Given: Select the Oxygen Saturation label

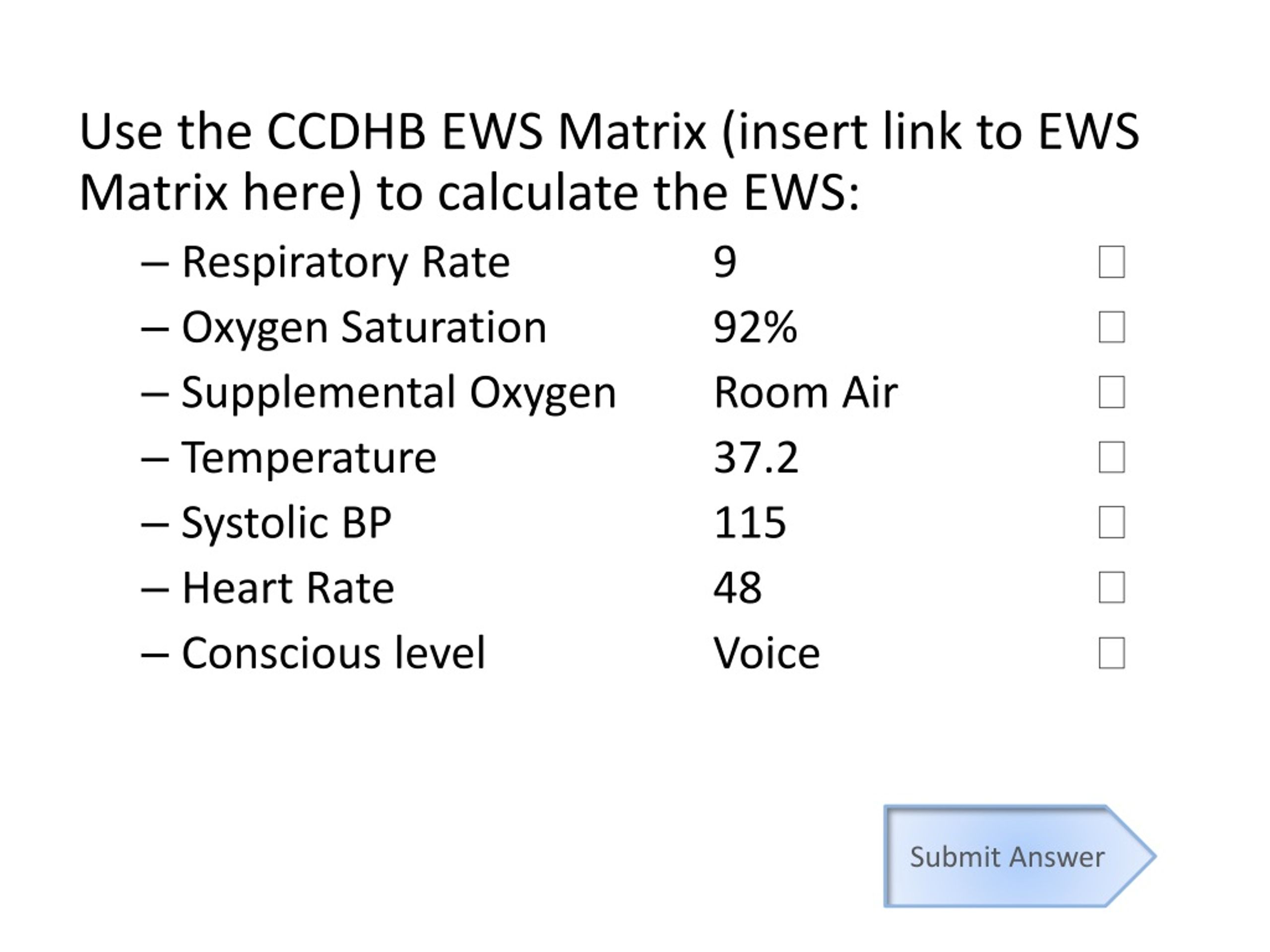Looking at the screenshot, I should point(364,328).
